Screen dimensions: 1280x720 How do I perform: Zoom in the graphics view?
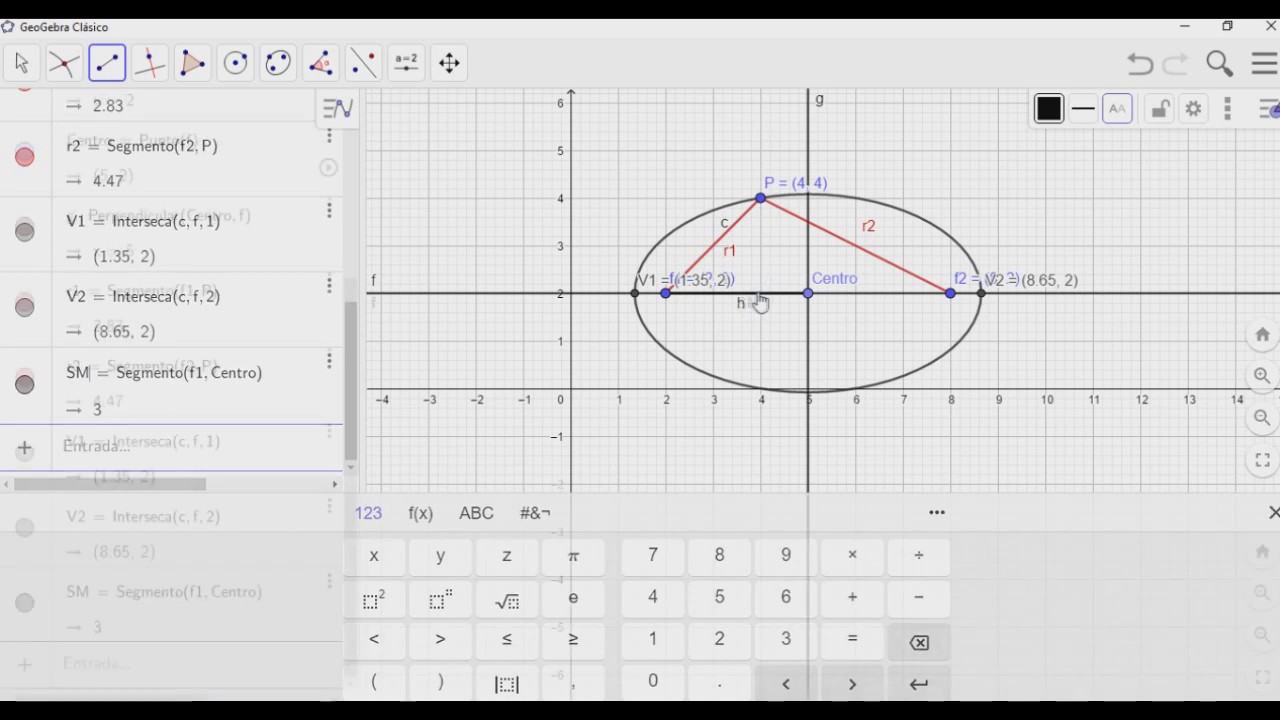point(1262,376)
